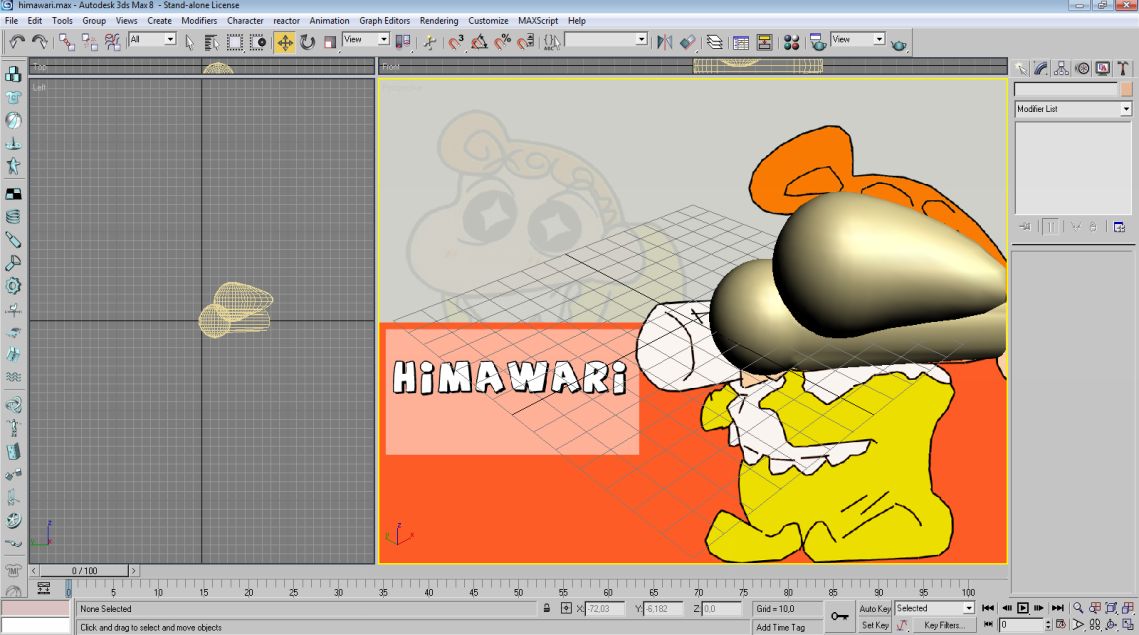Switch to the Modify command panel tab
The image size is (1139, 635).
click(x=1042, y=68)
